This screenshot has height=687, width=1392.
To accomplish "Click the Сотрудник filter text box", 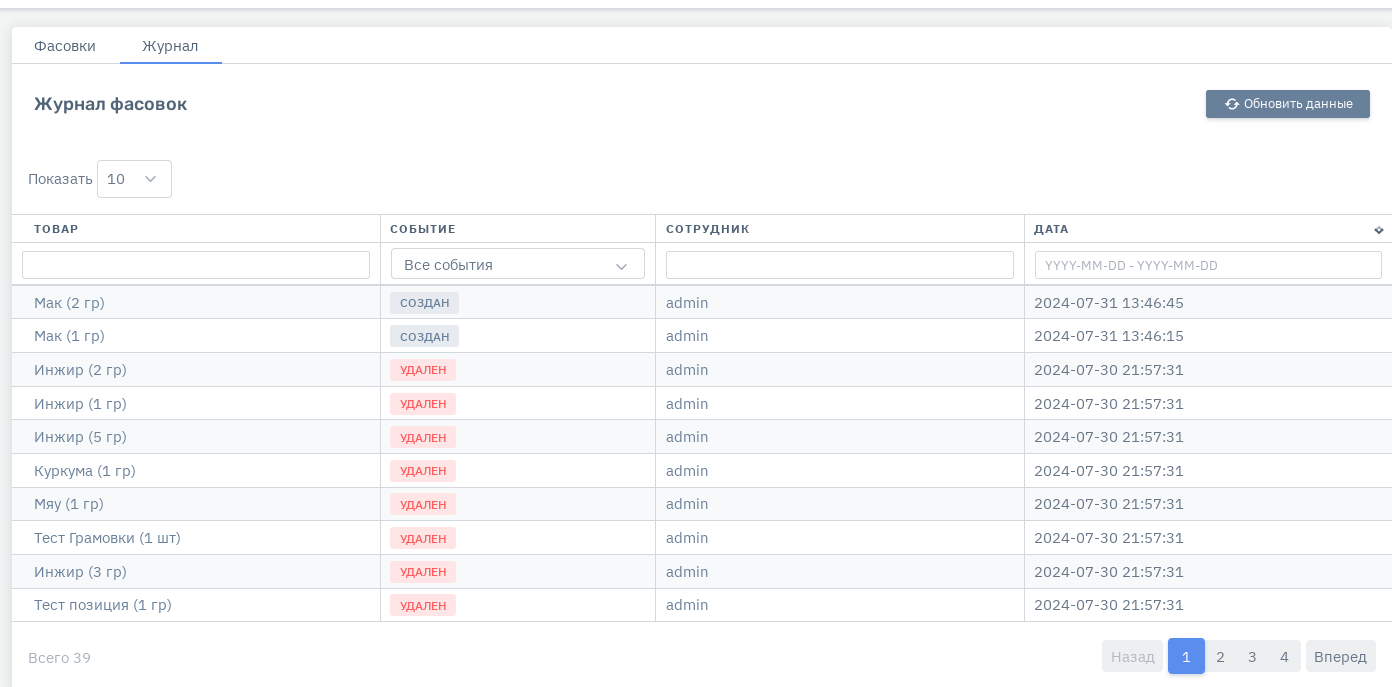I will tap(839, 265).
